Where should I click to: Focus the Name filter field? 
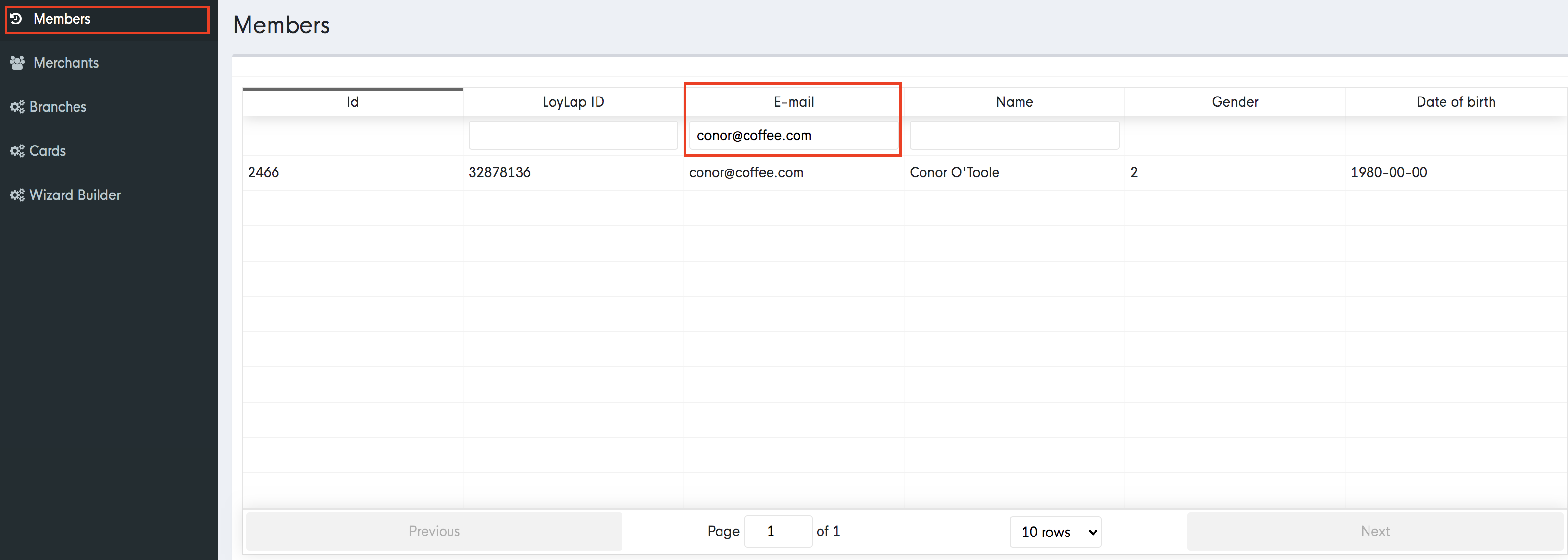pyautogui.click(x=1014, y=135)
